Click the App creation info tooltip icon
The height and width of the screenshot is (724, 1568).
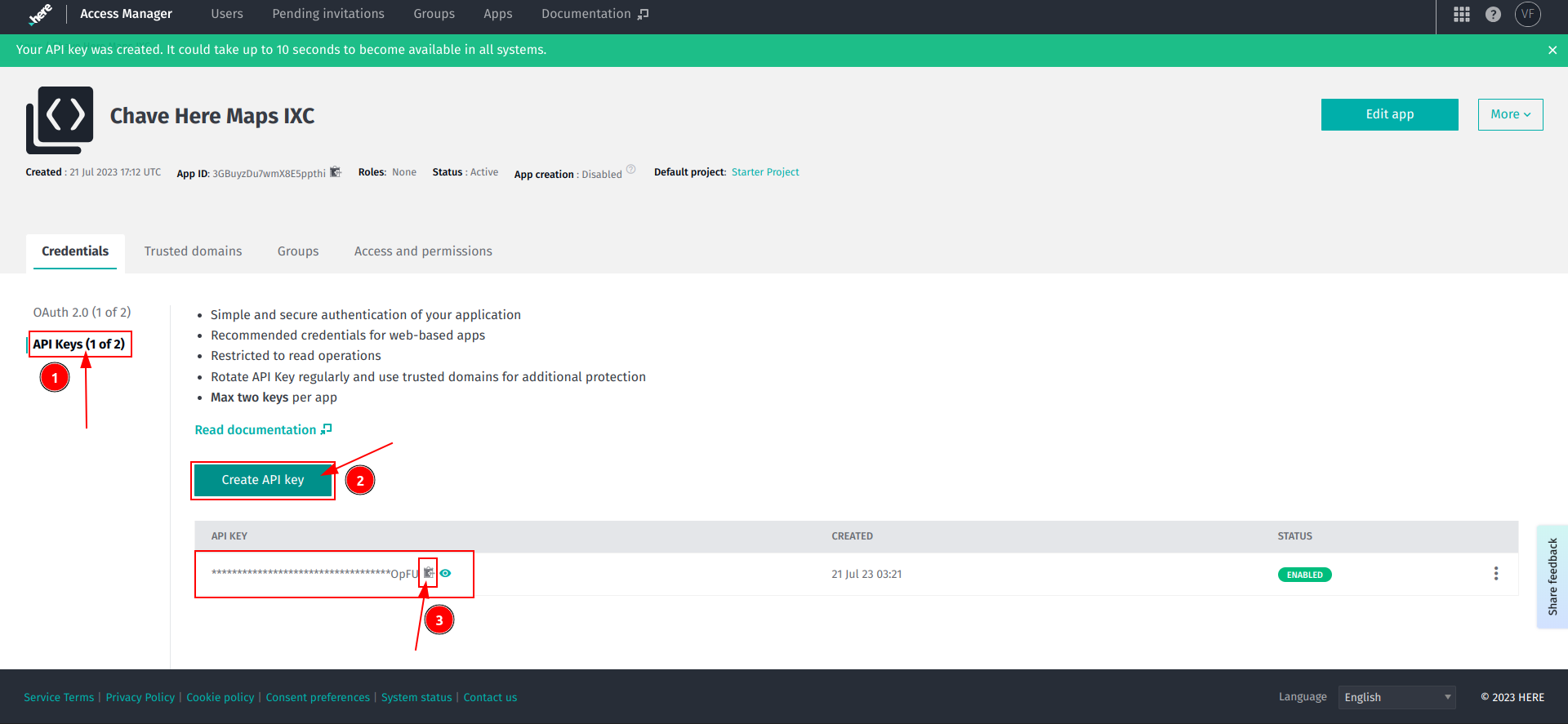(x=630, y=170)
